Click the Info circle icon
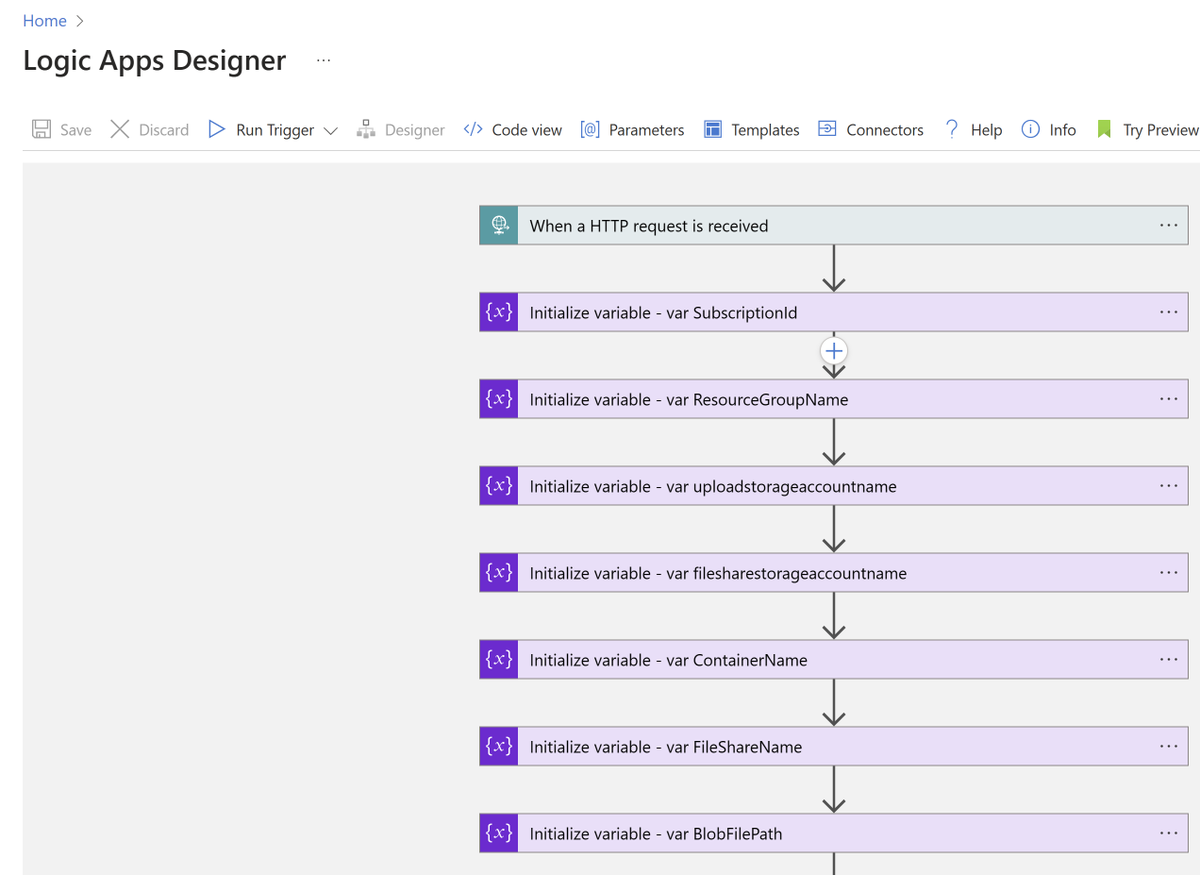 1030,129
